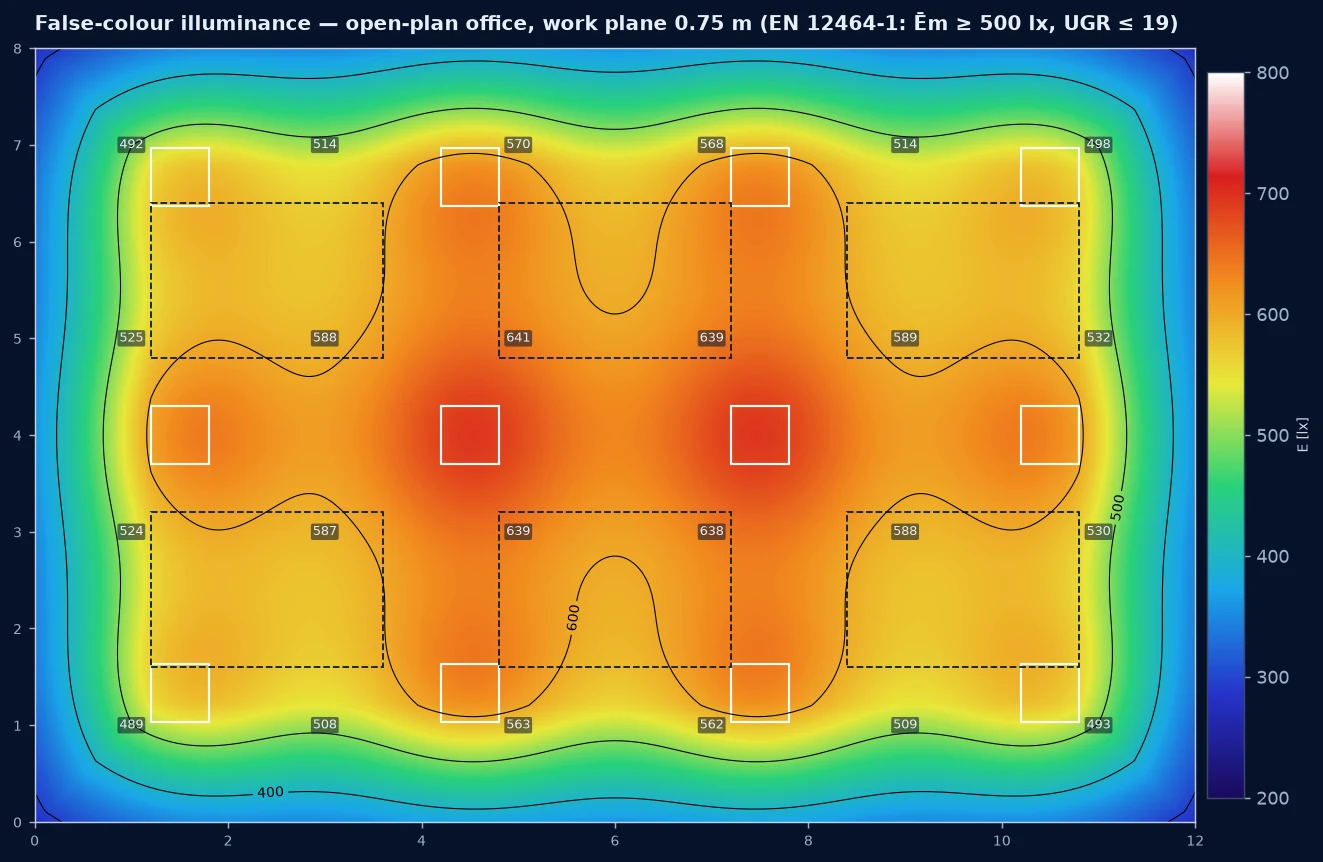Select the y-axis tick label 3
The height and width of the screenshot is (862, 1323).
tap(19, 532)
